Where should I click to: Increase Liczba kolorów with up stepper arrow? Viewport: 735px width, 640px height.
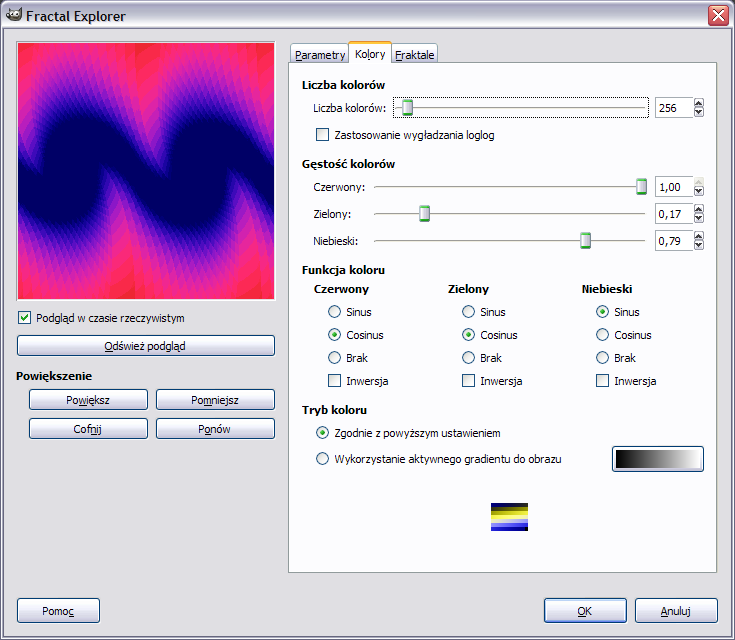tap(699, 103)
